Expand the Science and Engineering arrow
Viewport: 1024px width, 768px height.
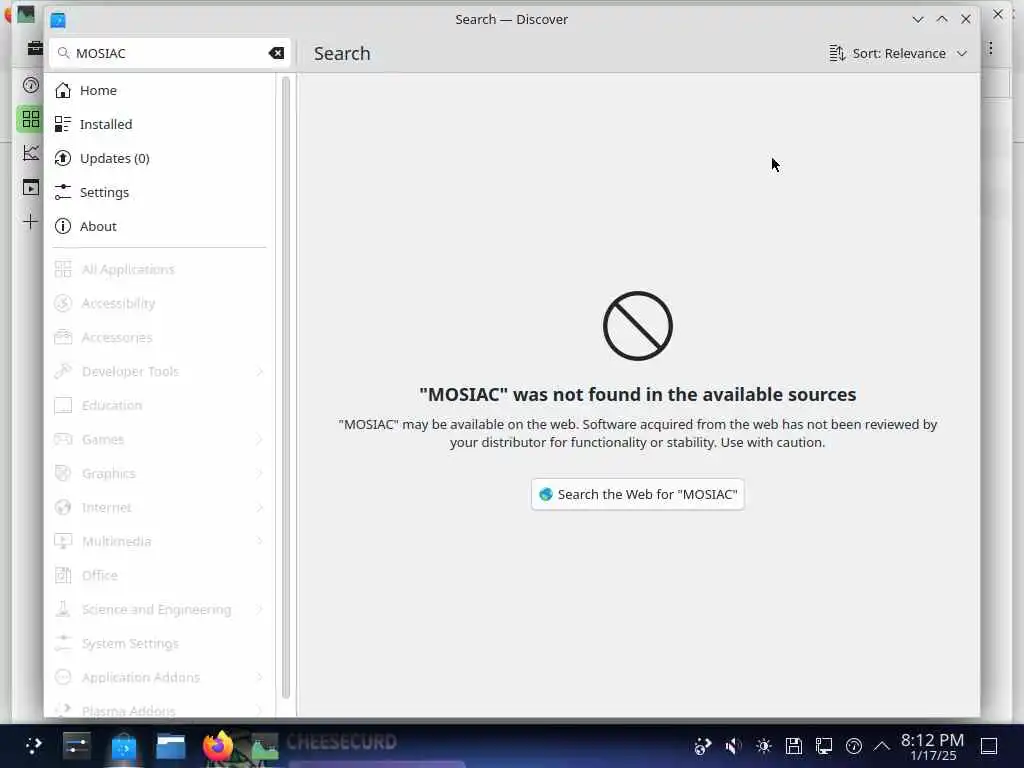tap(260, 609)
